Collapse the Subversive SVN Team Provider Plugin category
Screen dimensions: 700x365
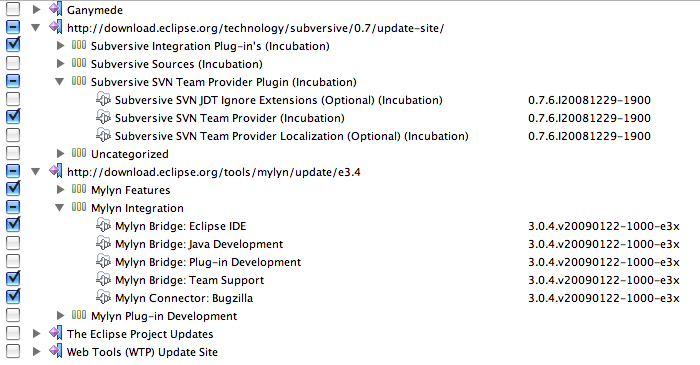click(x=59, y=82)
